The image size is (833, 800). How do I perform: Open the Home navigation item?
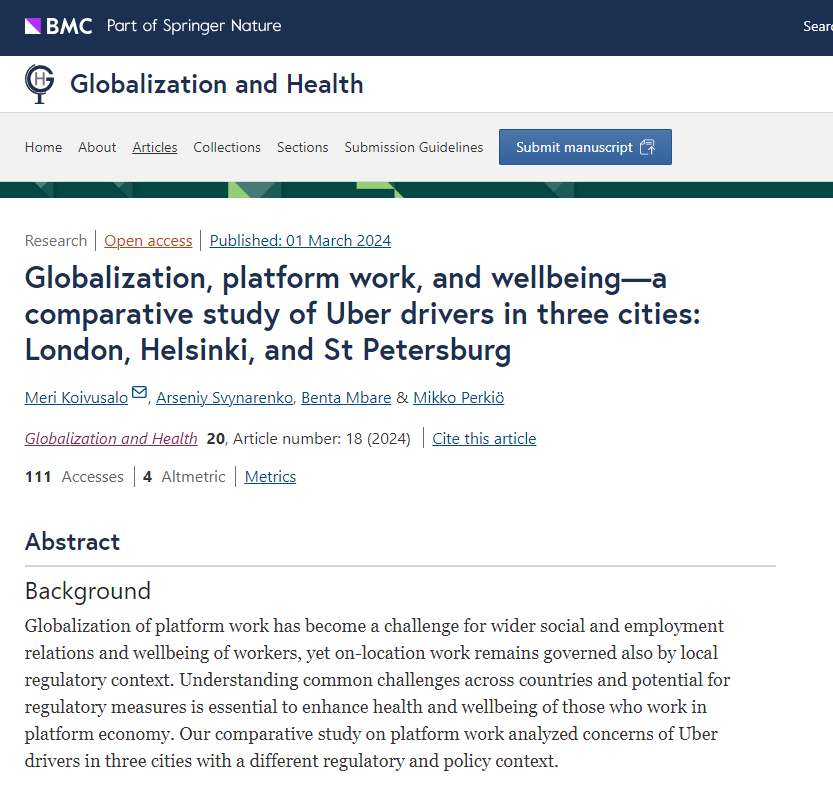click(x=43, y=147)
